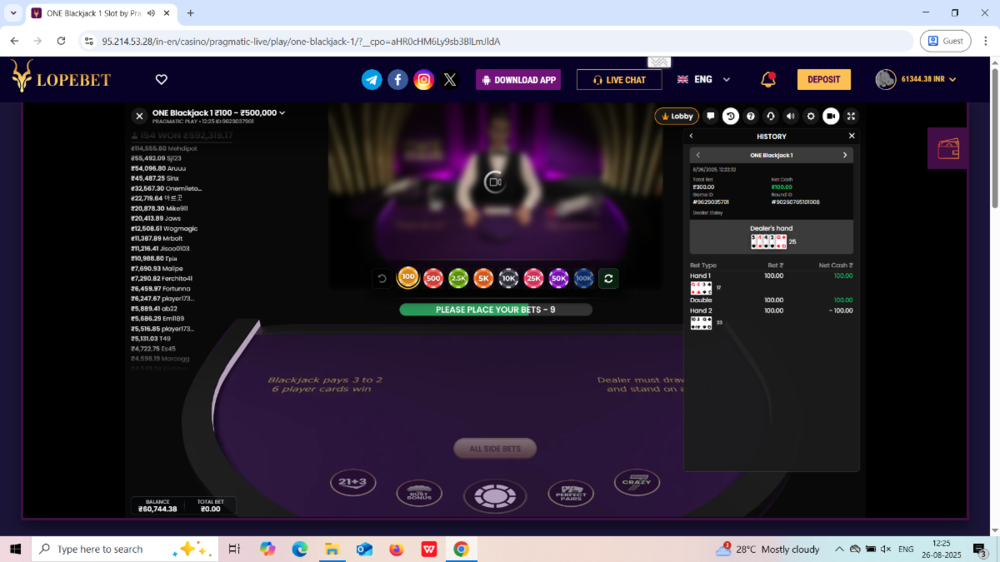Play the paused video stream icon
The height and width of the screenshot is (562, 1000).
click(x=495, y=182)
